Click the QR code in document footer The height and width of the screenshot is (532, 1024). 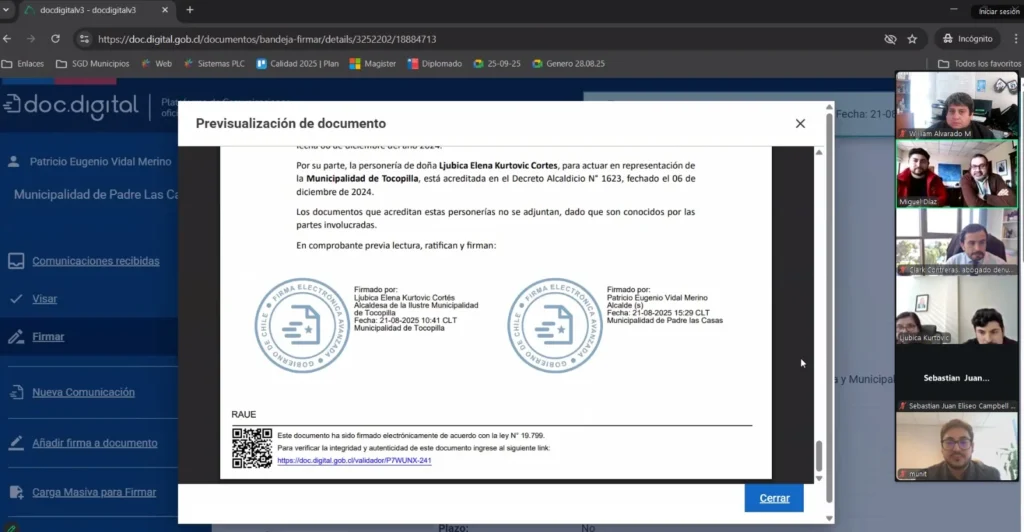click(x=252, y=448)
